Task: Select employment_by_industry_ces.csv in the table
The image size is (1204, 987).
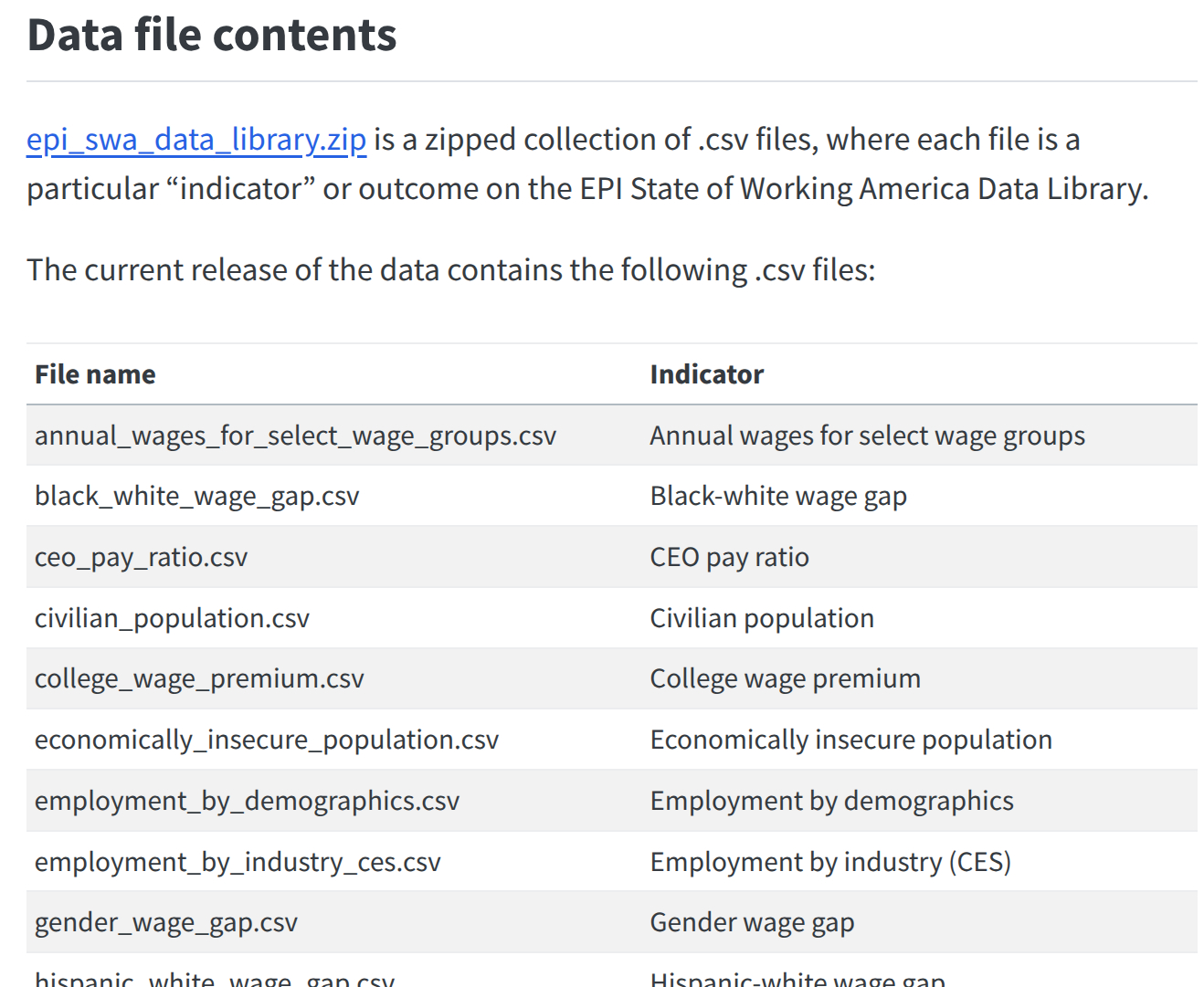Action: tap(238, 862)
